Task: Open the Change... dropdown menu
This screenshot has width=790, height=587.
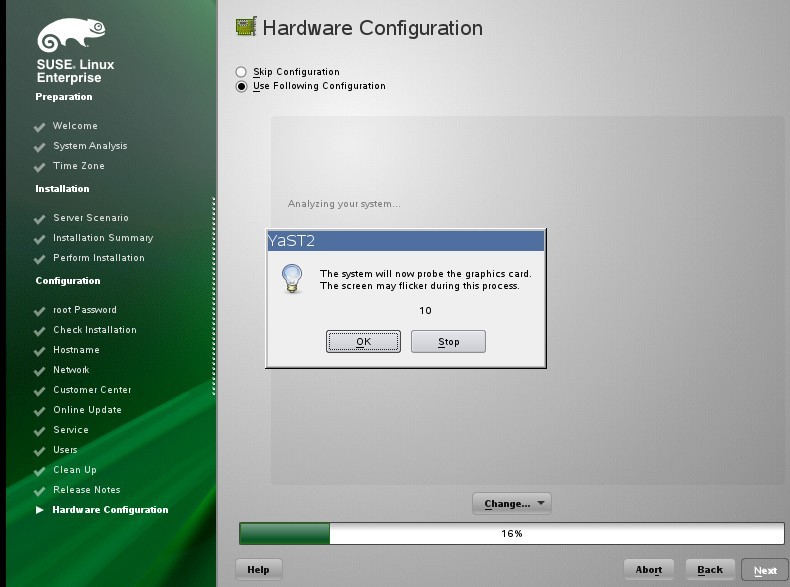Action: (512, 503)
